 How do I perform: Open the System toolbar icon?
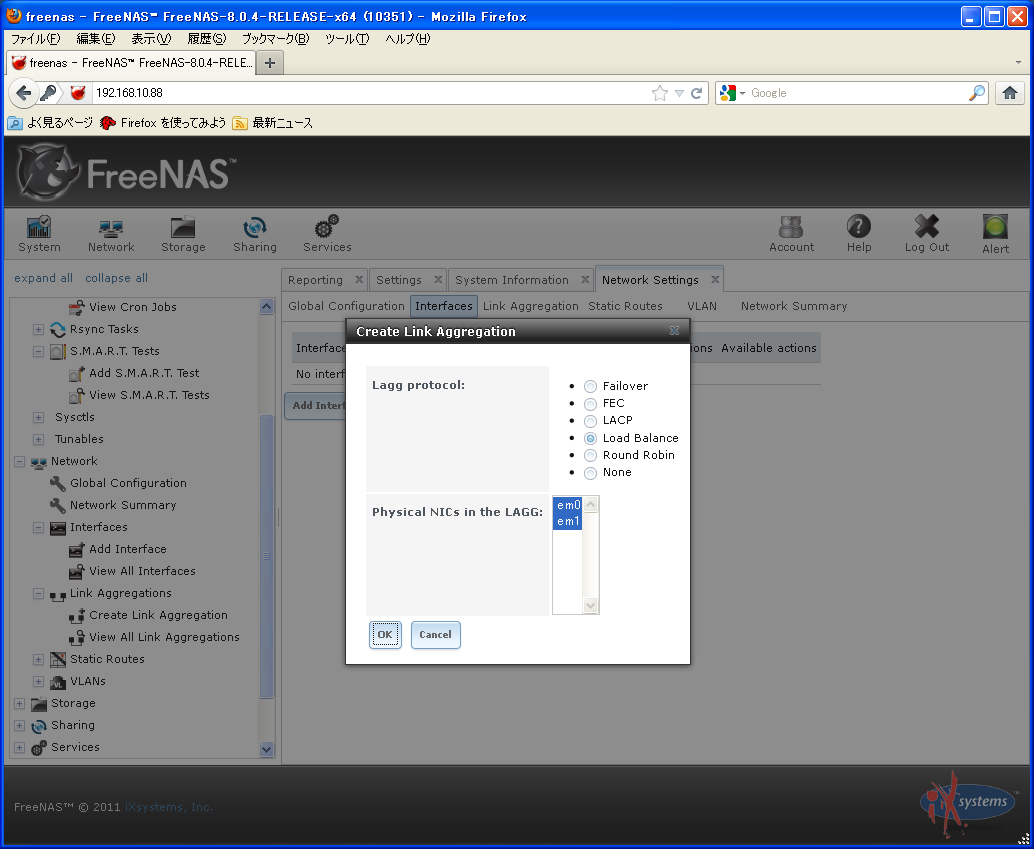pos(39,234)
